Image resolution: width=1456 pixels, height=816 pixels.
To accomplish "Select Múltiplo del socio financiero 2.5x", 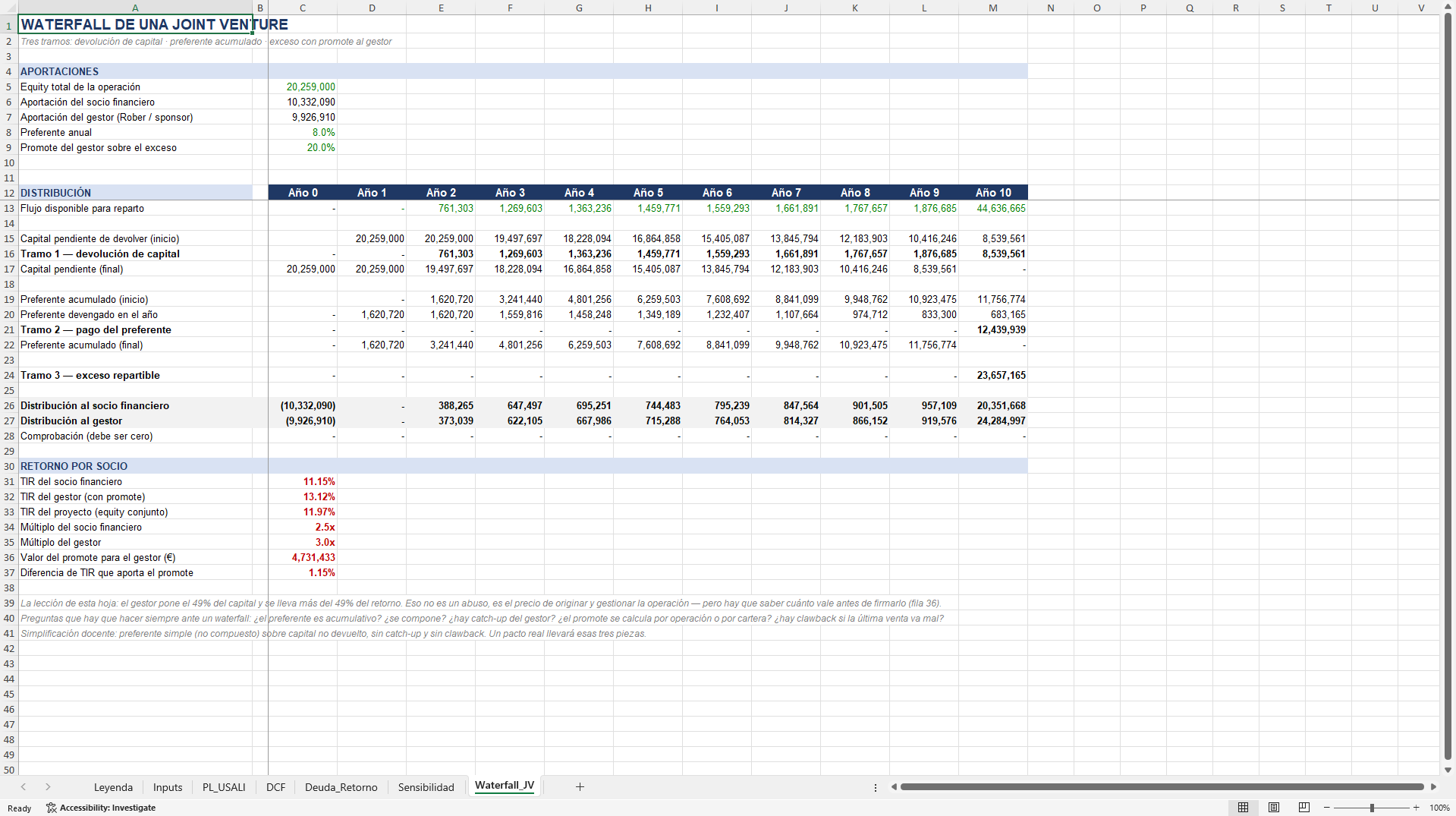I will tap(303, 527).
